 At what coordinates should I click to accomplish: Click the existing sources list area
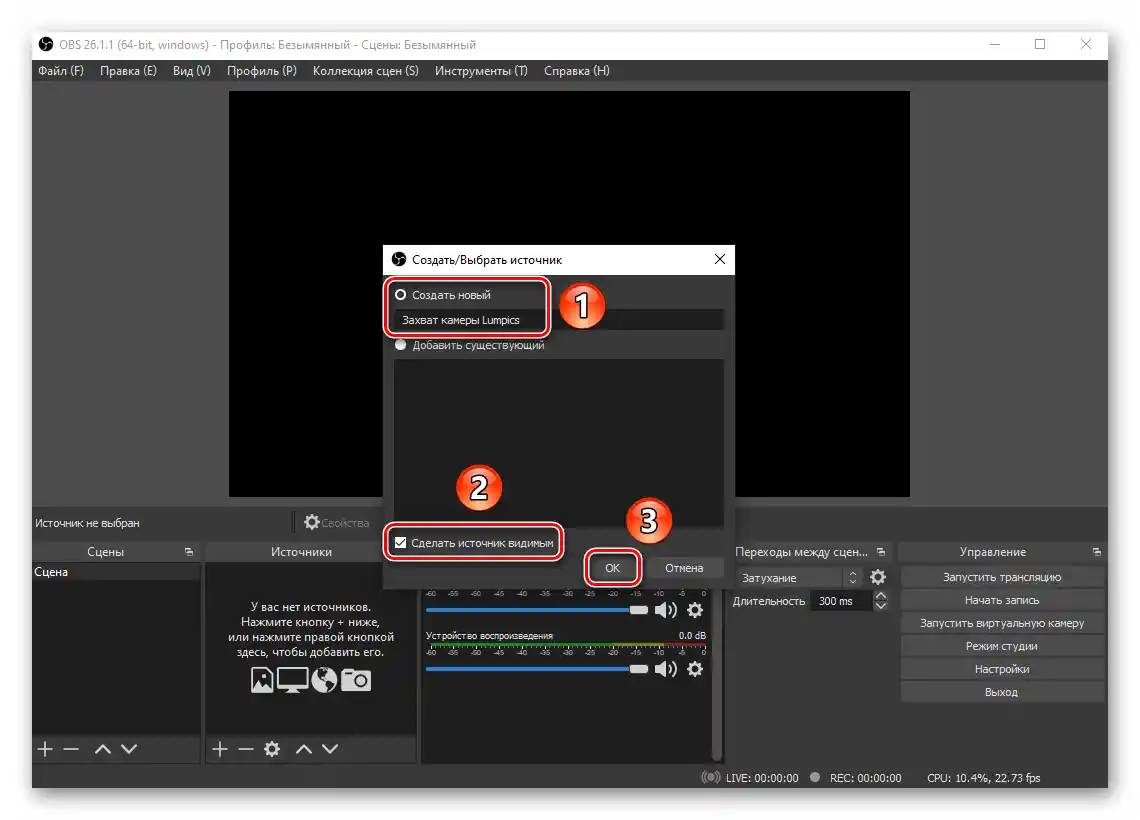tap(558, 442)
